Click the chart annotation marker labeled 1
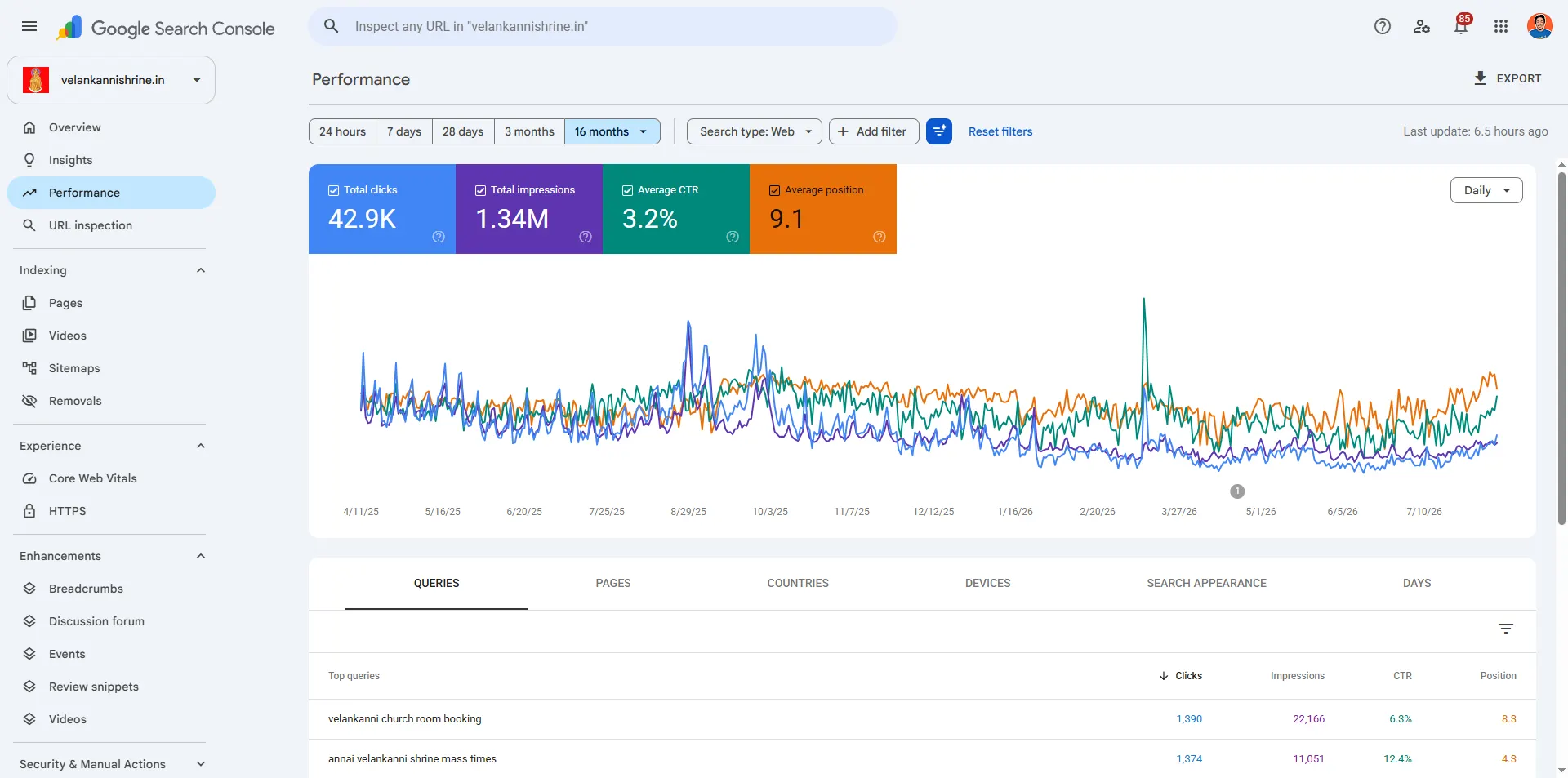 tap(1237, 491)
